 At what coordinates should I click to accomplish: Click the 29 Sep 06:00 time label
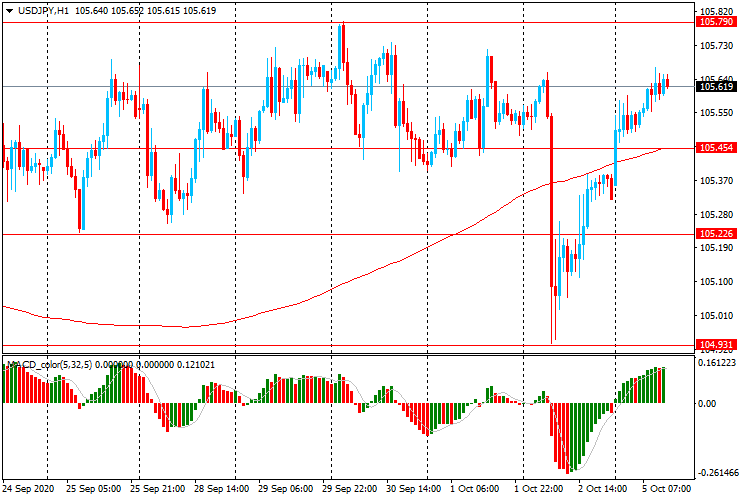point(286,489)
